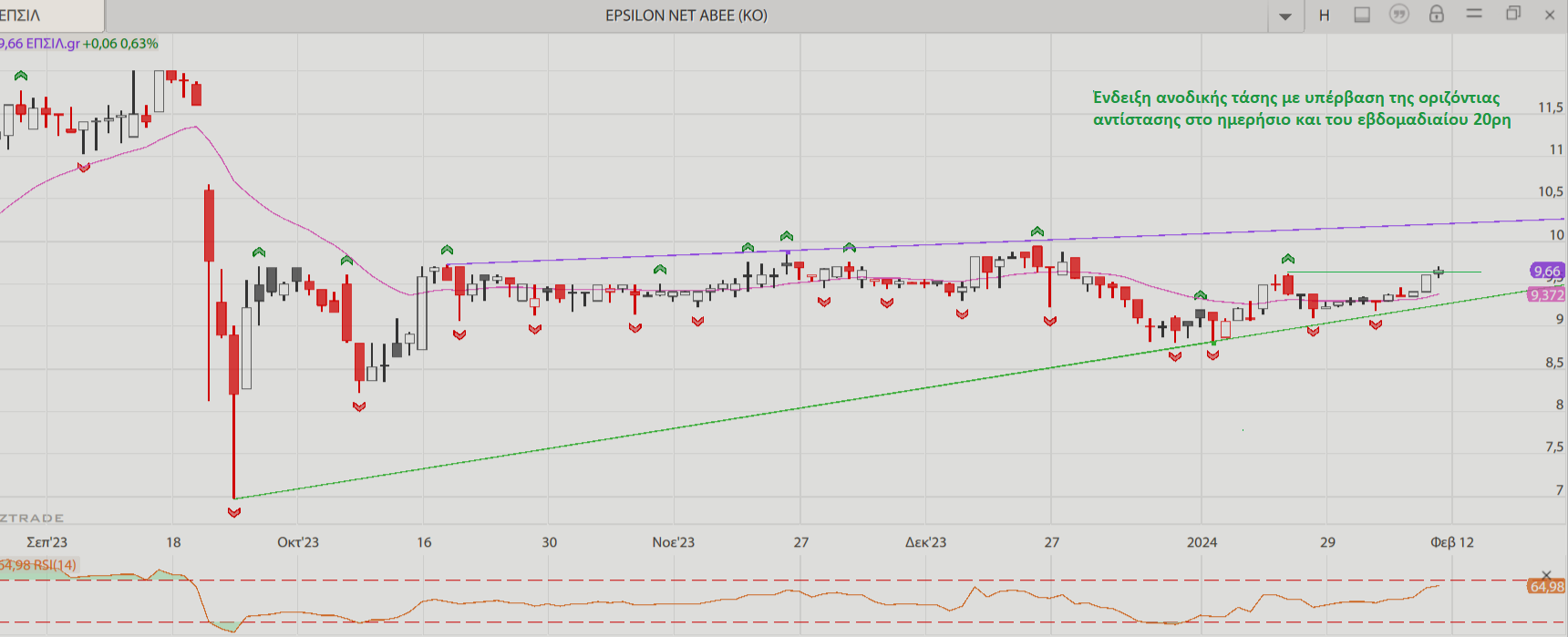Open the symbol dropdown arrow in title bar
Viewport: 1568px width, 637px height.
point(1285,16)
